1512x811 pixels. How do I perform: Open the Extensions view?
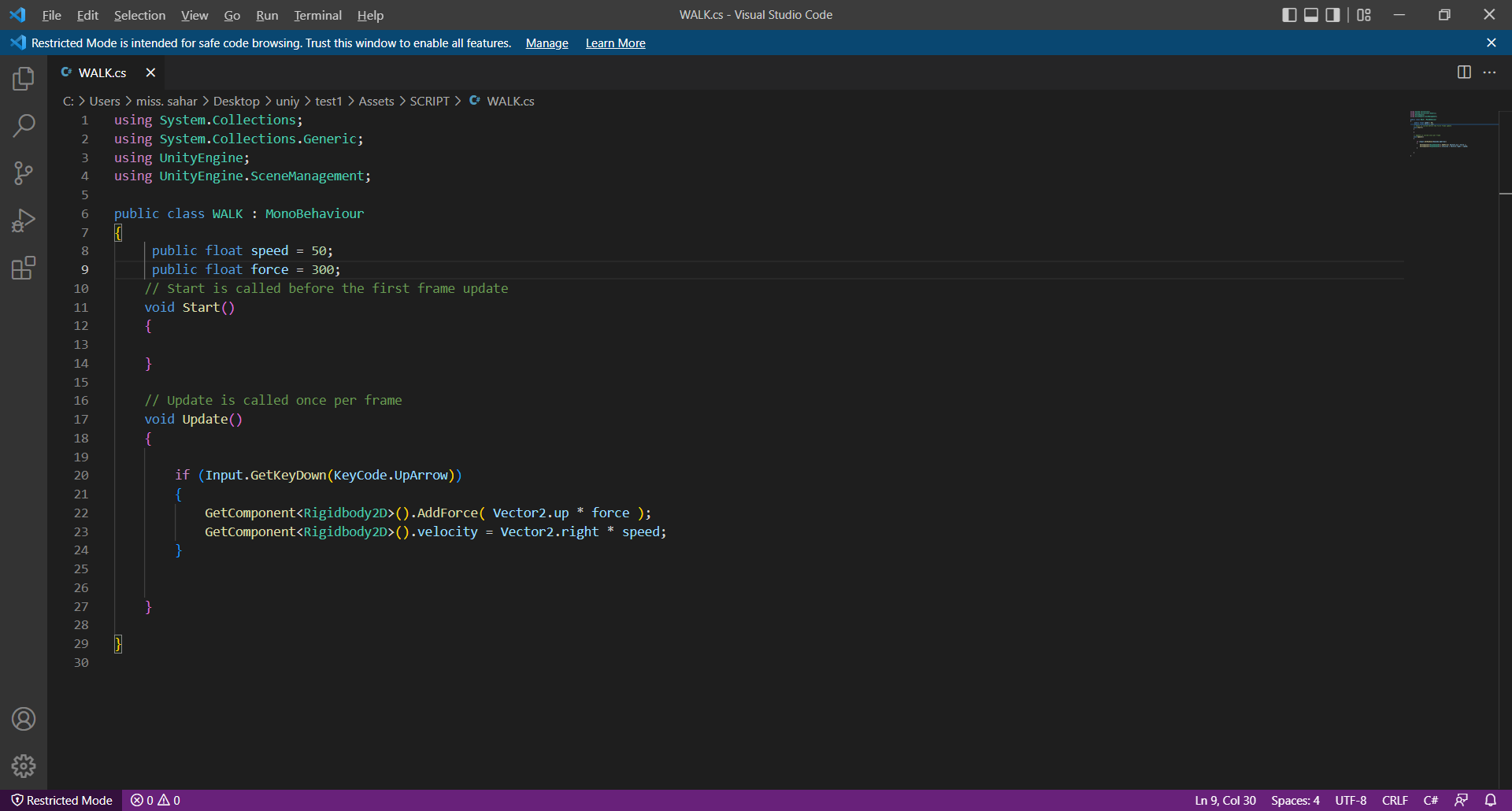tap(24, 268)
